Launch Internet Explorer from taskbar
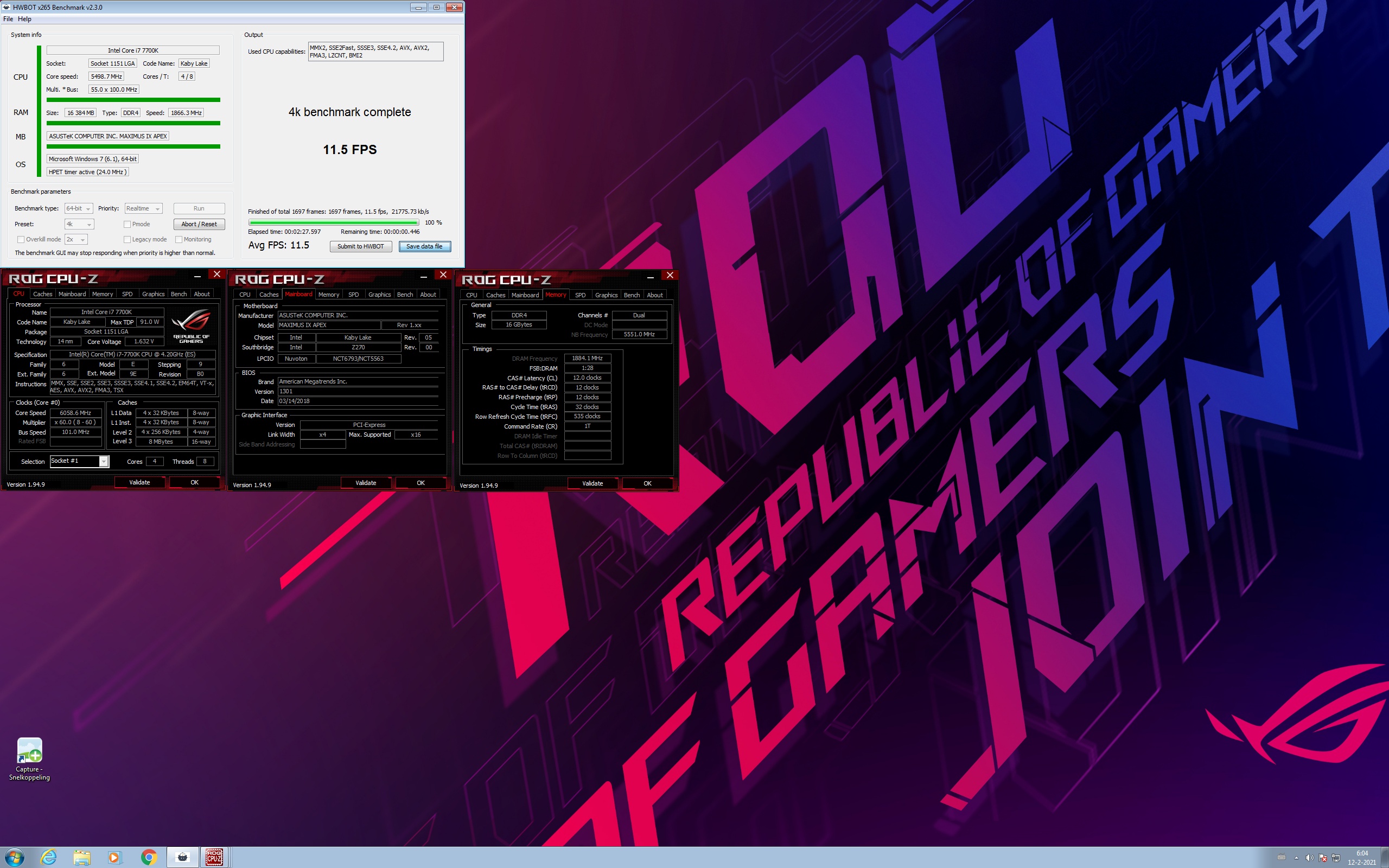This screenshot has width=1389, height=868. 49,857
